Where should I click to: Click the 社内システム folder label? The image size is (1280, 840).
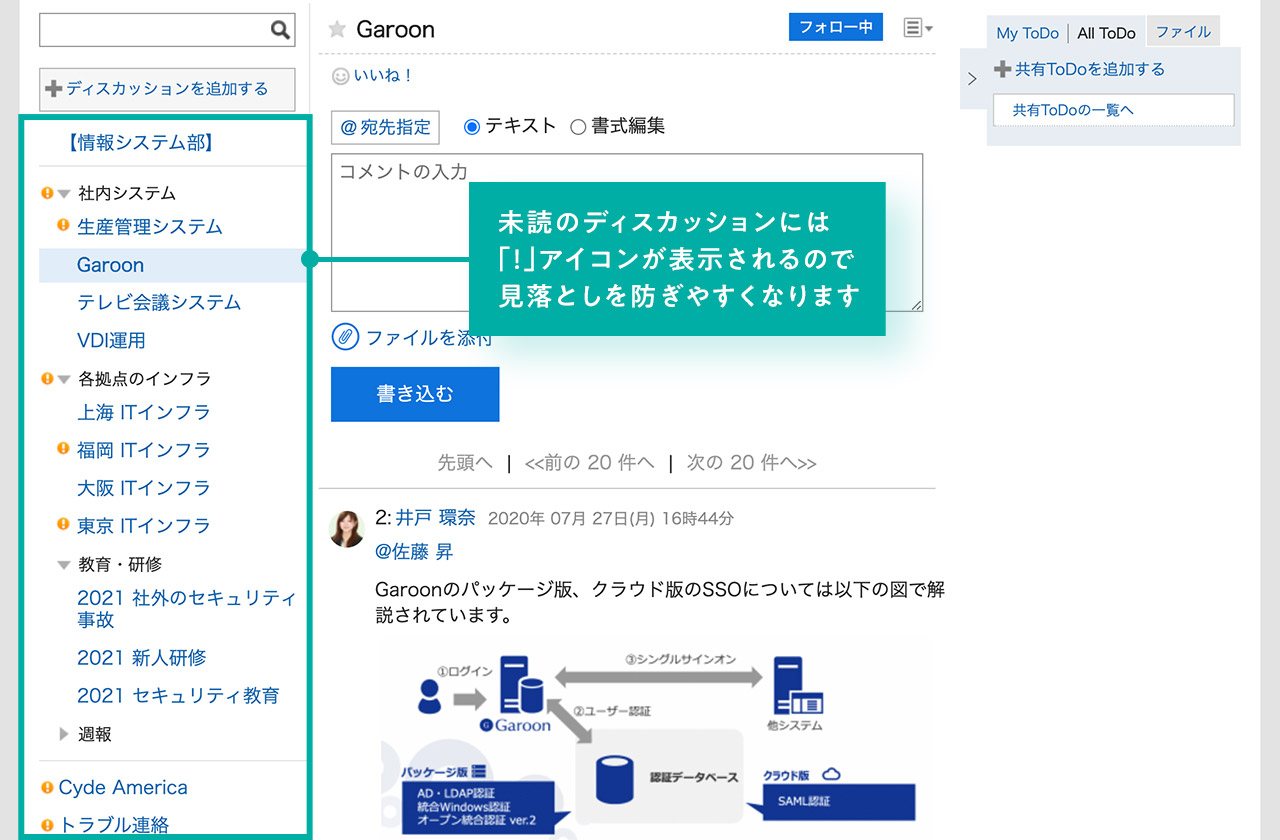coord(127,194)
